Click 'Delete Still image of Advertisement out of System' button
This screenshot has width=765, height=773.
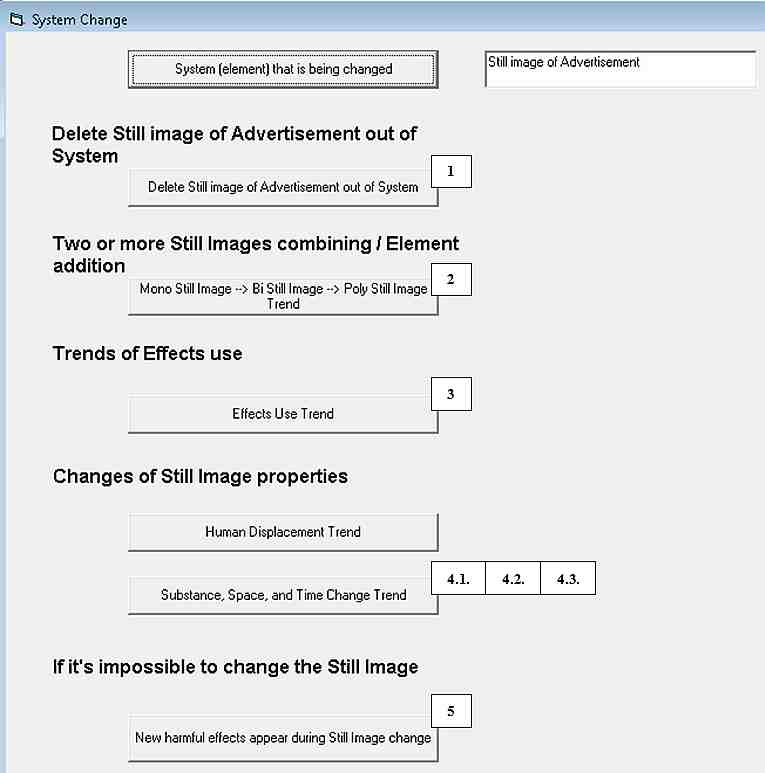[x=283, y=188]
